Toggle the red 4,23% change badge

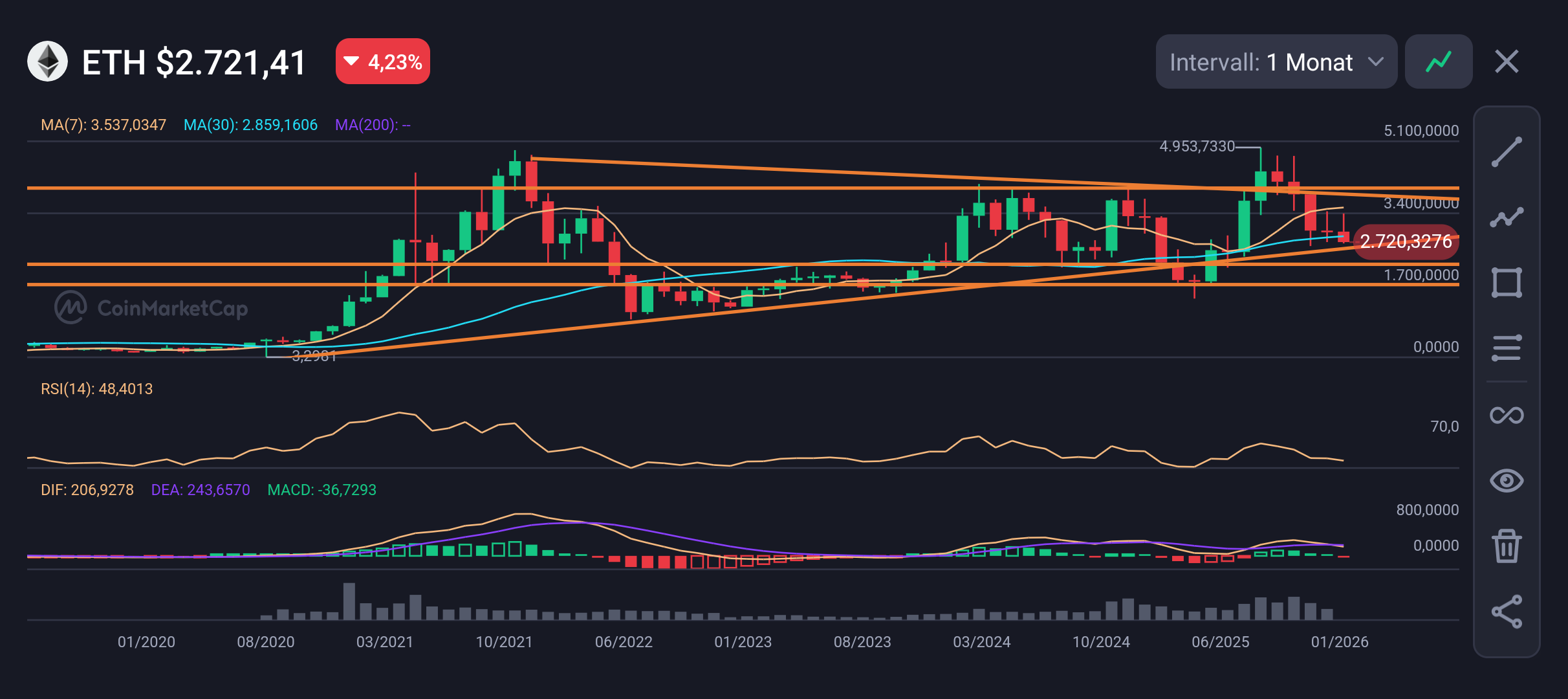pyautogui.click(x=382, y=61)
